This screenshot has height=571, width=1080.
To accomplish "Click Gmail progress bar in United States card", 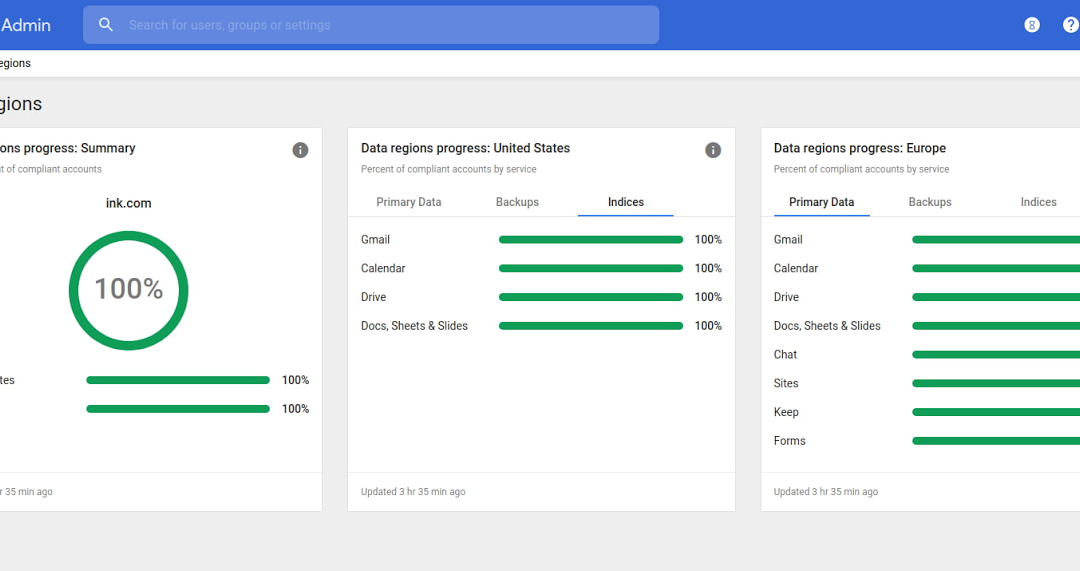I will click(x=591, y=240).
